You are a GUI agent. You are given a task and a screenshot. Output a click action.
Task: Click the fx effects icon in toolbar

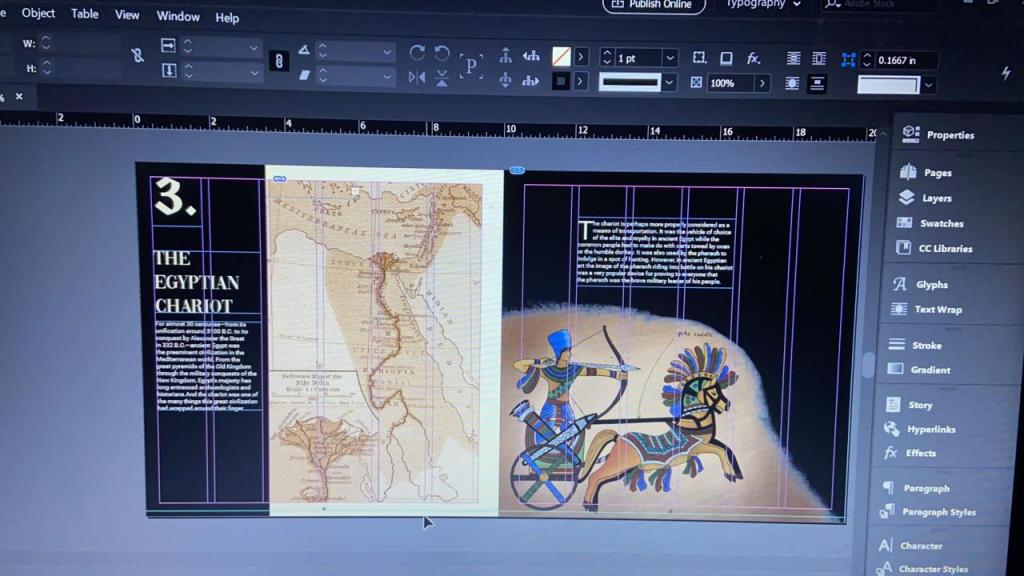point(754,59)
